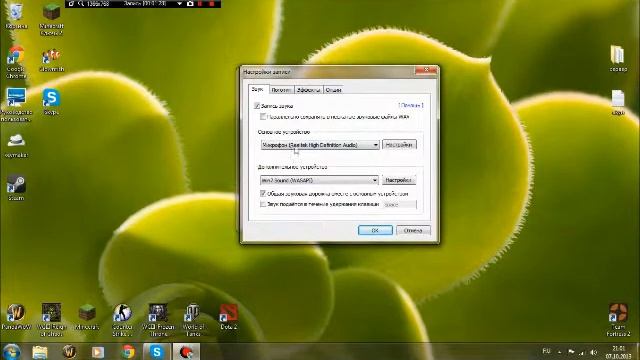Open the primary device Realtek microphone dropdown
Screen dimensions: 640x360
click(x=320, y=145)
